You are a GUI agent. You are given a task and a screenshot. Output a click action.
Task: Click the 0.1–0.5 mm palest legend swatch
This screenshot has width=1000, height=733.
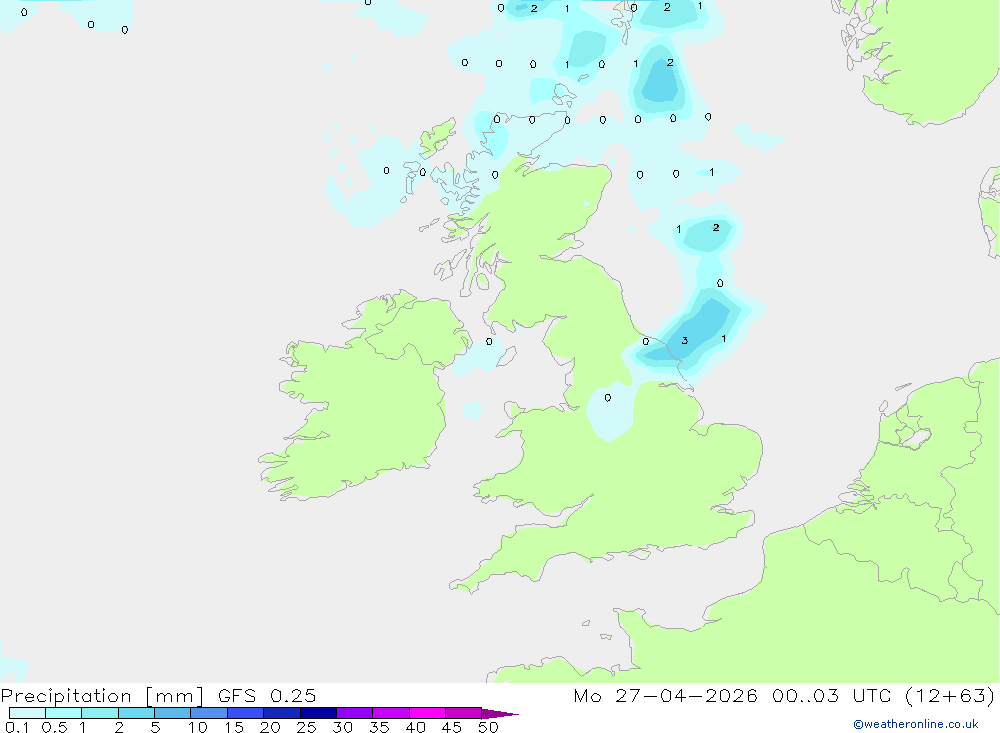pyautogui.click(x=27, y=713)
